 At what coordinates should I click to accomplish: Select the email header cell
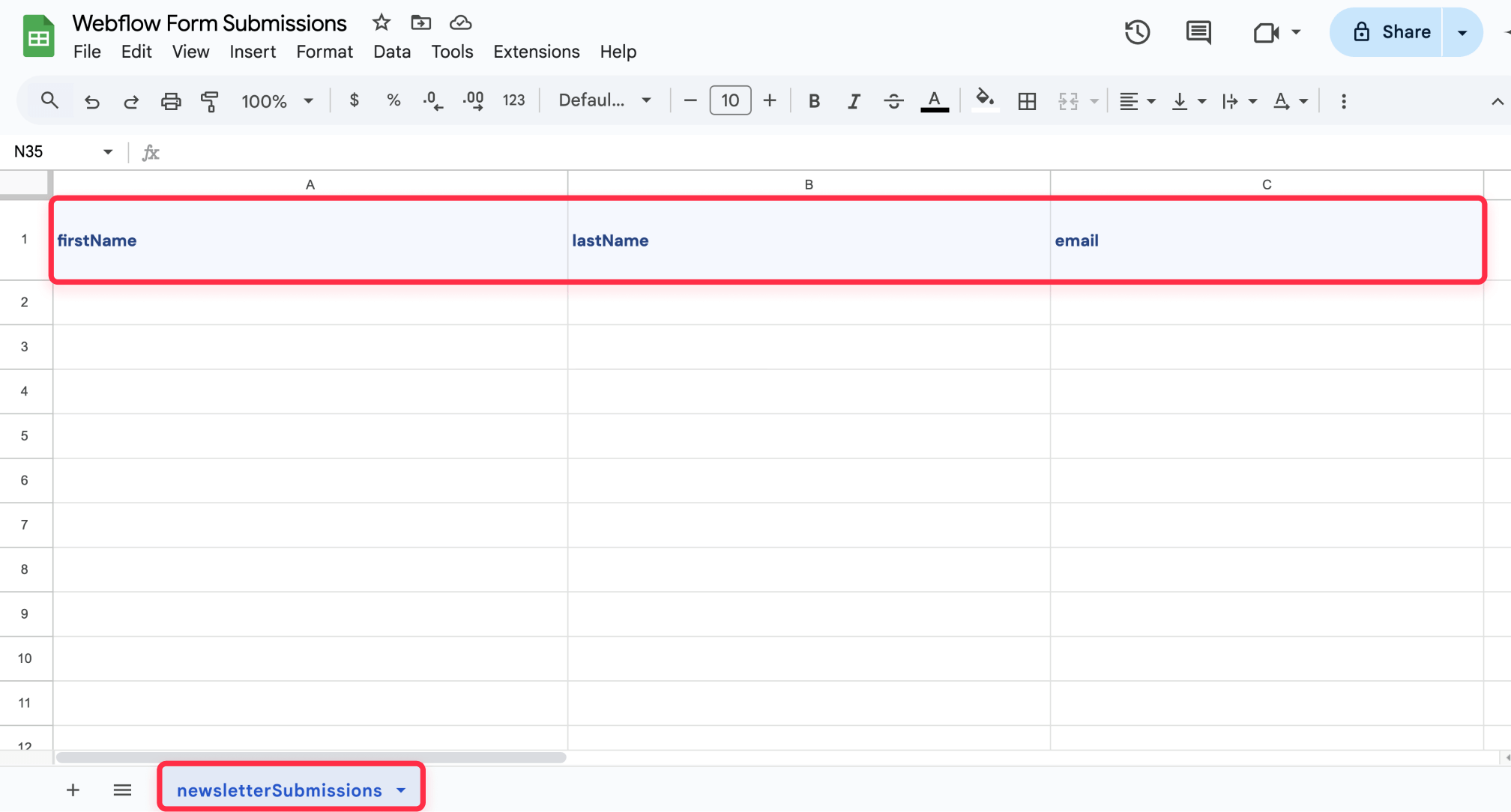pyautogui.click(x=1267, y=240)
